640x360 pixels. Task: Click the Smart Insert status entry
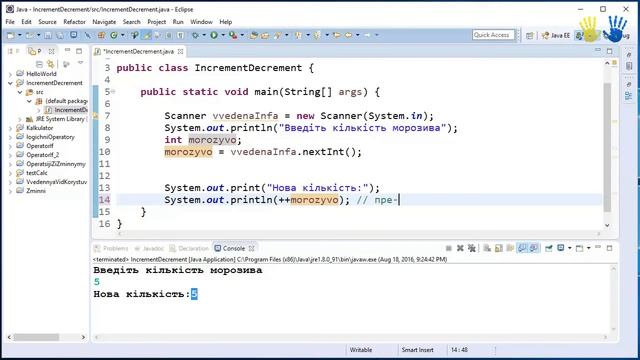(x=417, y=350)
